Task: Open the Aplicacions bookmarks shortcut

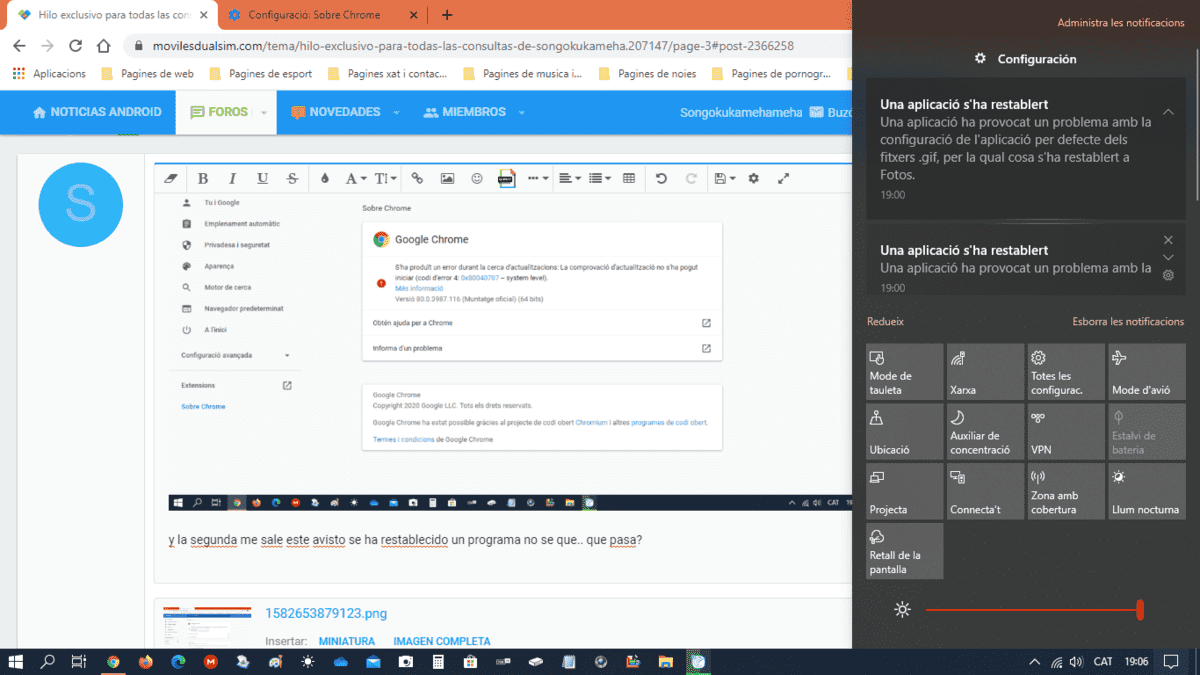Action: (x=49, y=73)
